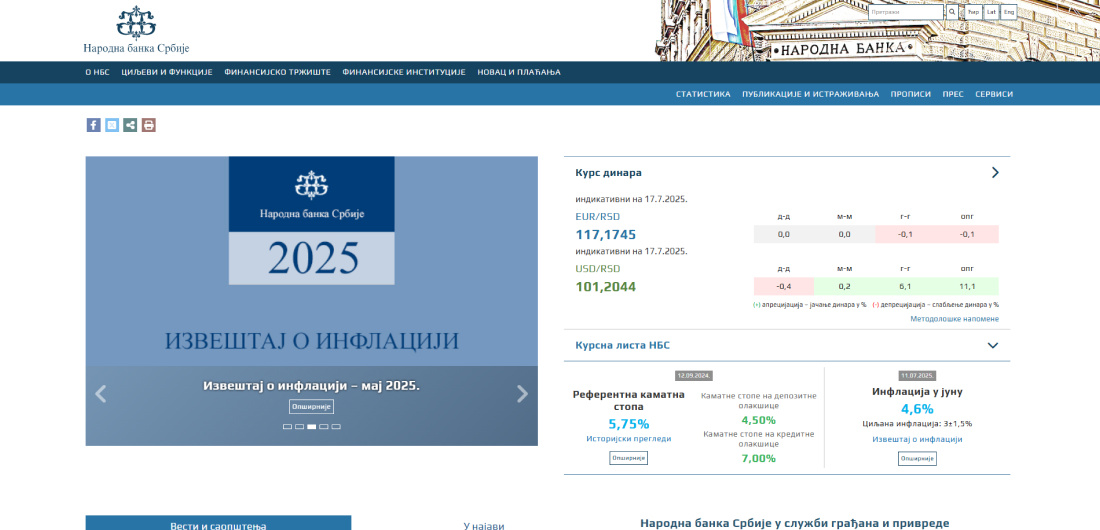The height and width of the screenshot is (530, 1100).
Task: Click USD/RSD rate 101,2044
Action: 606,286
